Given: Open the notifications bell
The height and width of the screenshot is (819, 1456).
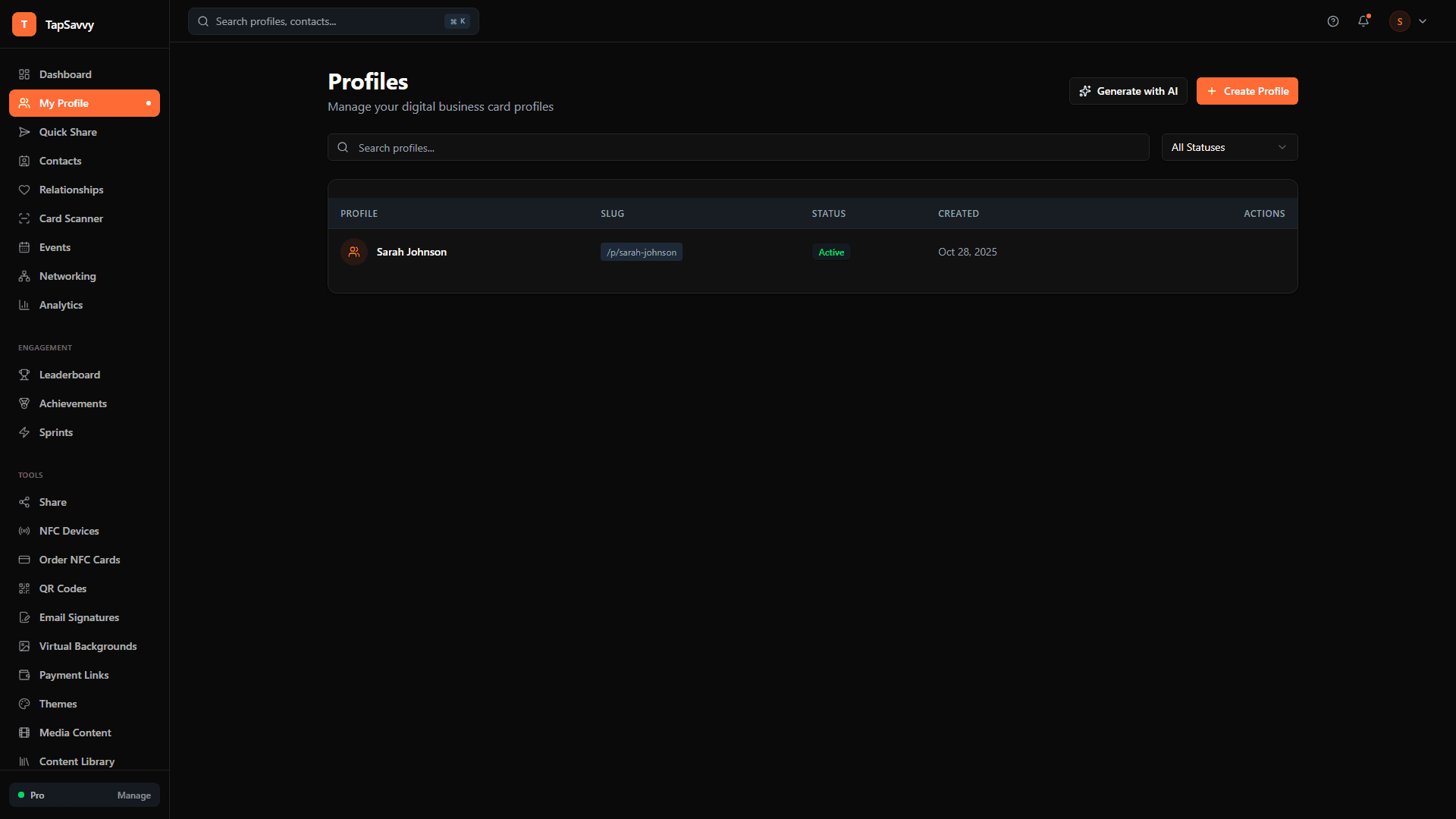Looking at the screenshot, I should point(1363,21).
